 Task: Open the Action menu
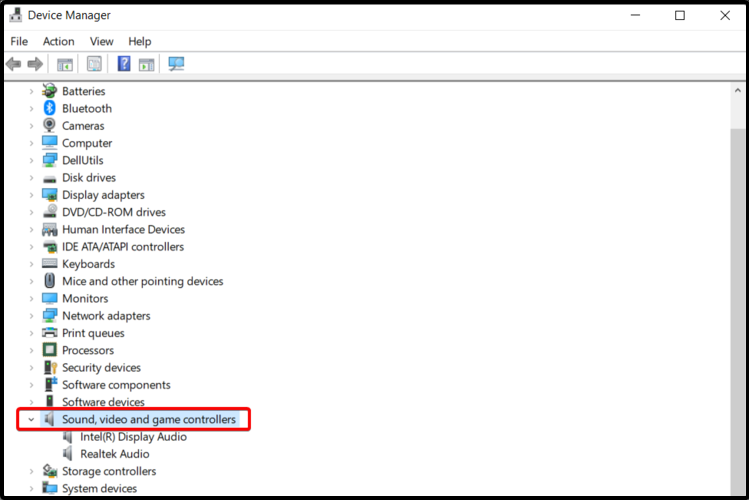(58, 42)
